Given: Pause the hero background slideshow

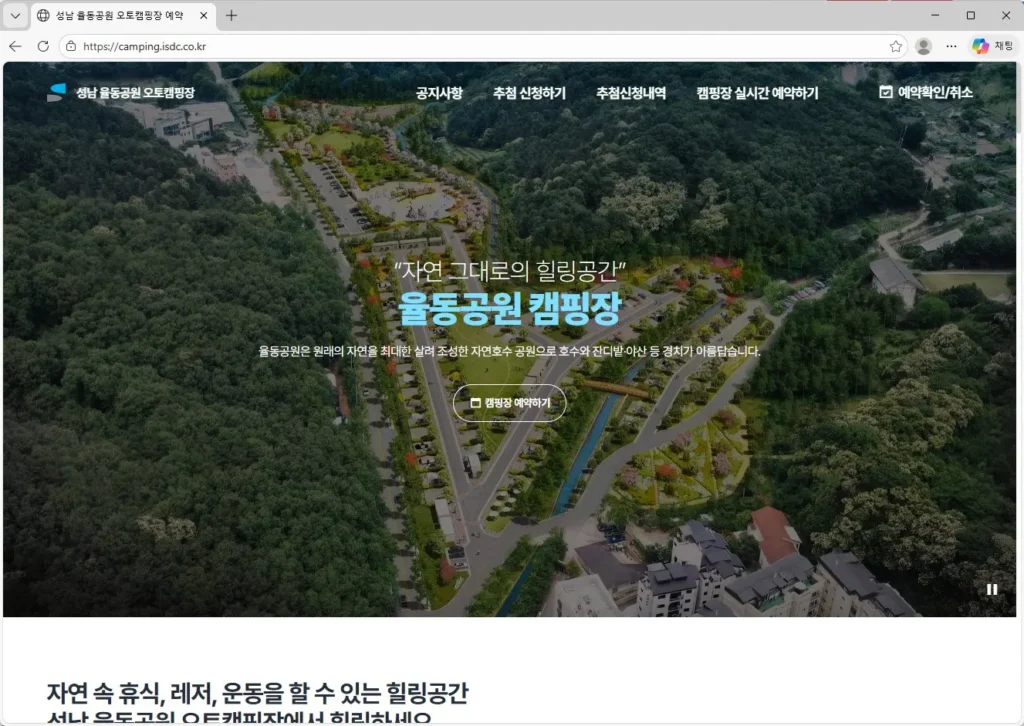Looking at the screenshot, I should [x=991, y=589].
